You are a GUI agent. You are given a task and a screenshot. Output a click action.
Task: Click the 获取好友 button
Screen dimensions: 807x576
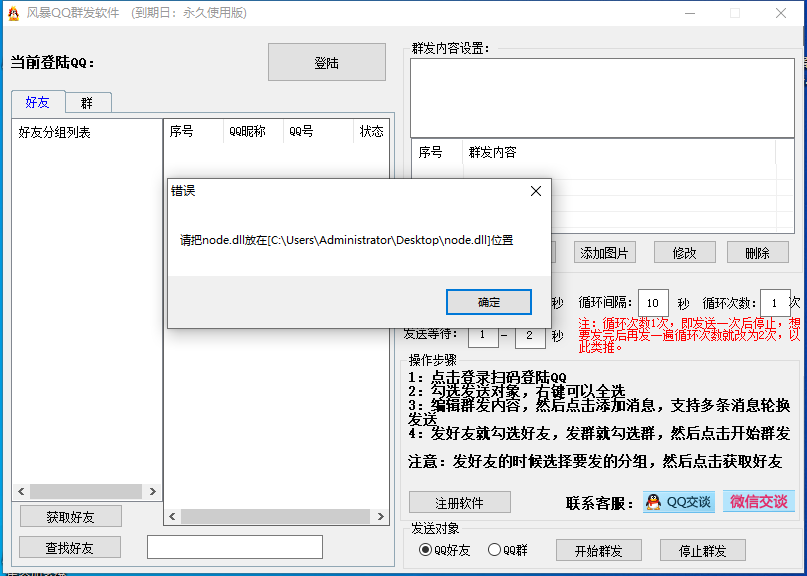tap(71, 516)
